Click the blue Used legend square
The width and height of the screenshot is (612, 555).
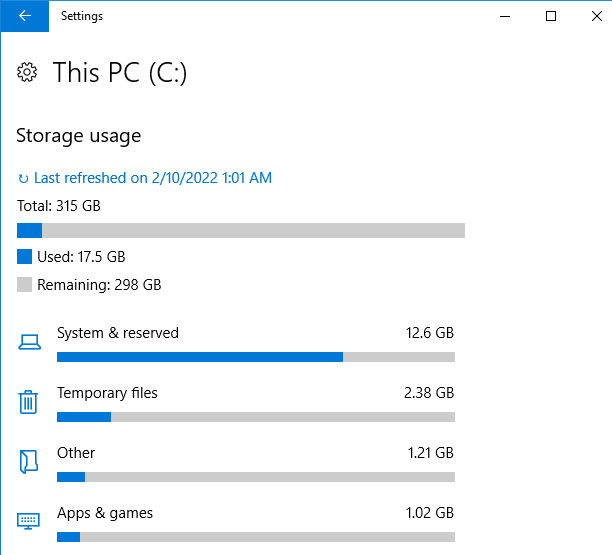click(25, 257)
